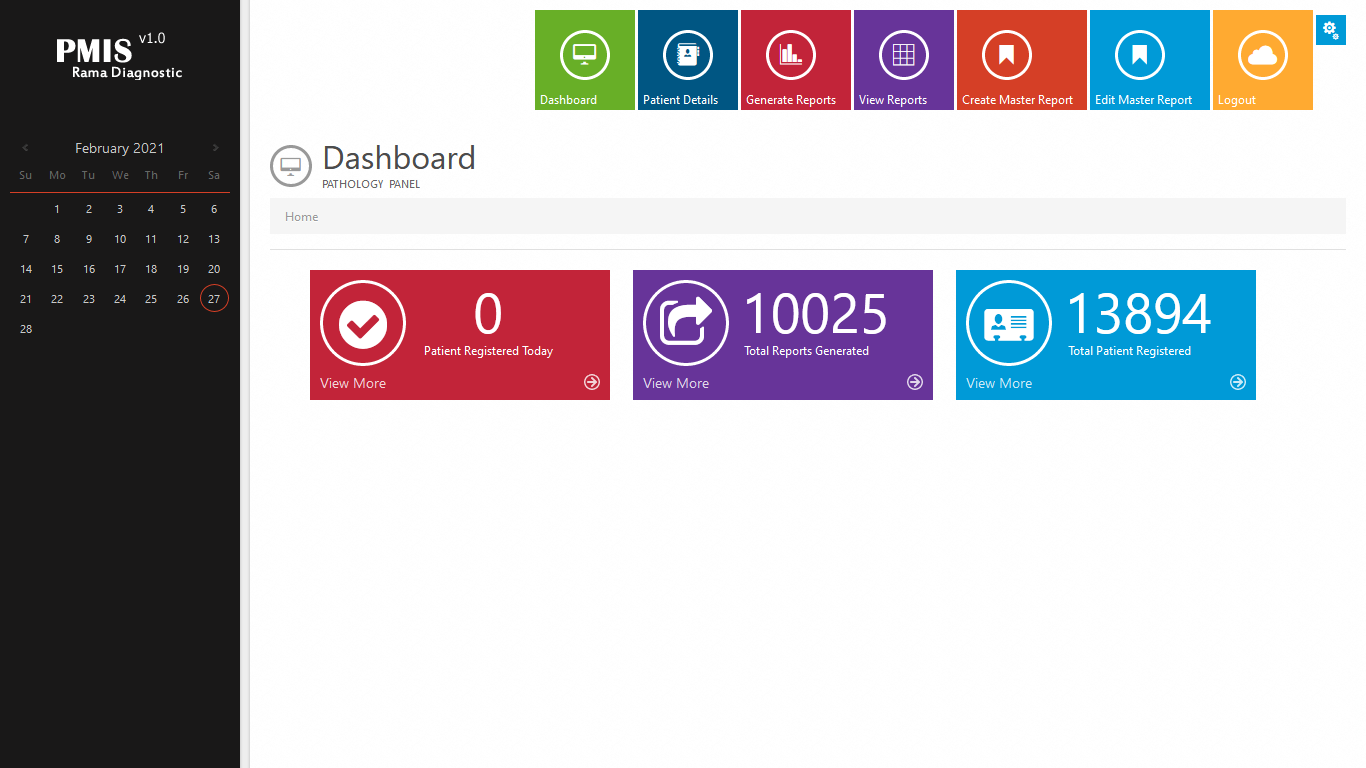Click ID card icon on Total Patient Registered

(x=1009, y=324)
